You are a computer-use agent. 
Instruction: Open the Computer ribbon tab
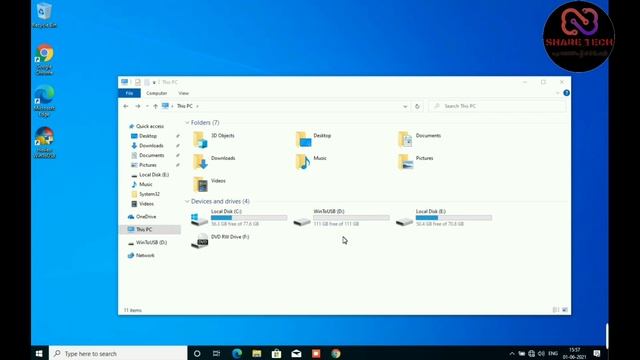tap(157, 93)
